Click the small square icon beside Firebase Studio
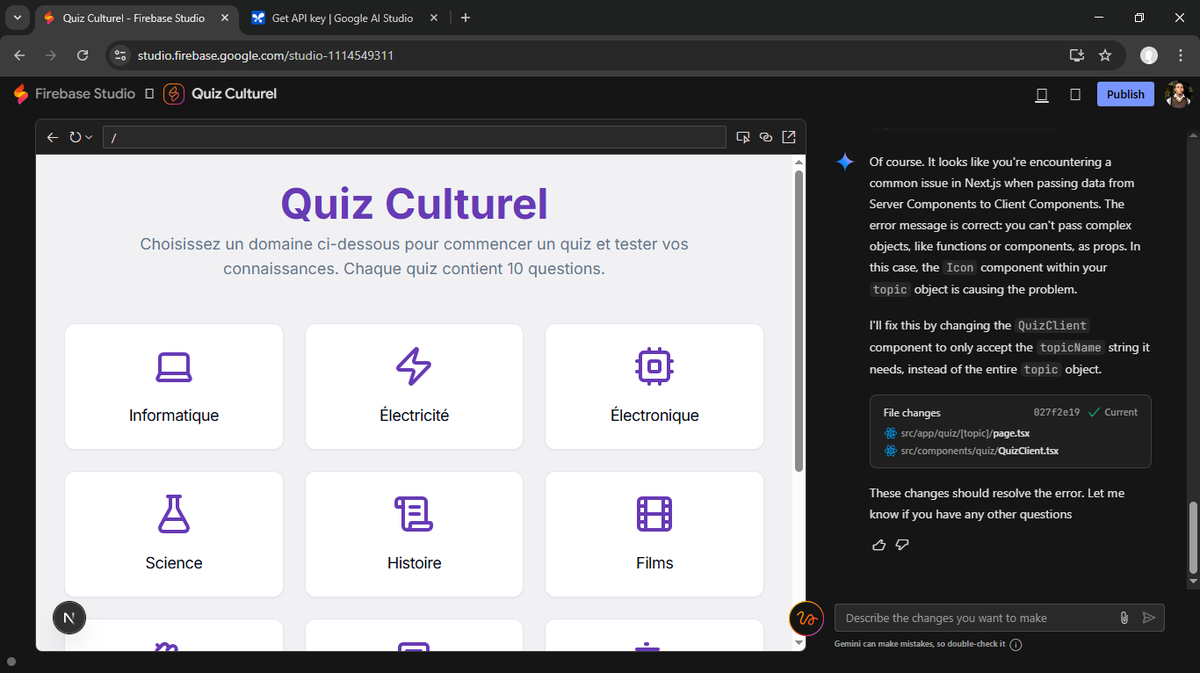1200x673 pixels. click(149, 94)
